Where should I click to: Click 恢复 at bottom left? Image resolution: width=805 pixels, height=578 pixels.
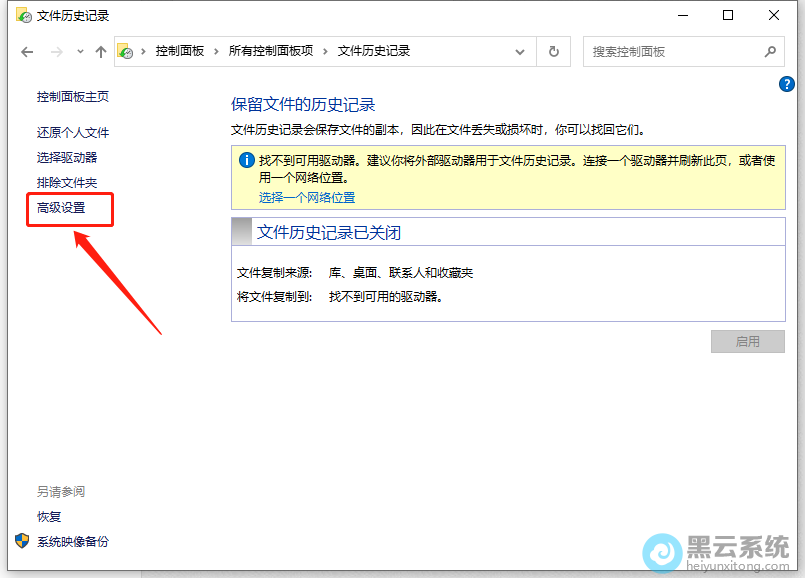click(50, 516)
